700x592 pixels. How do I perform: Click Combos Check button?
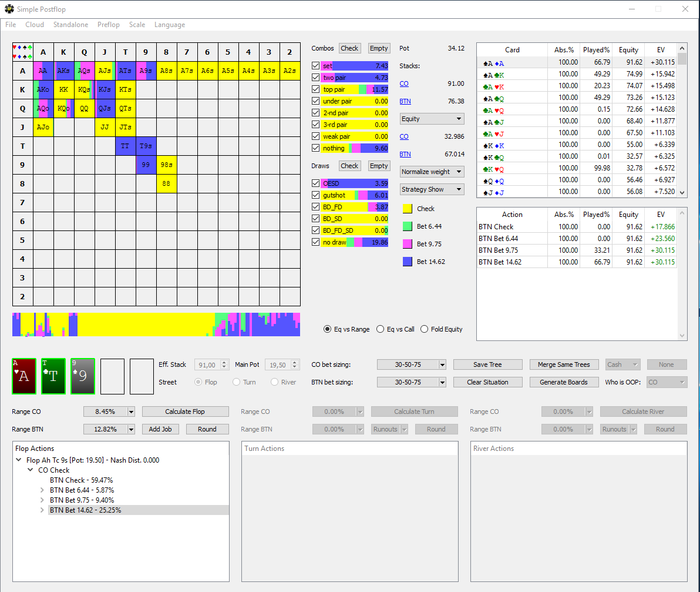(x=350, y=48)
